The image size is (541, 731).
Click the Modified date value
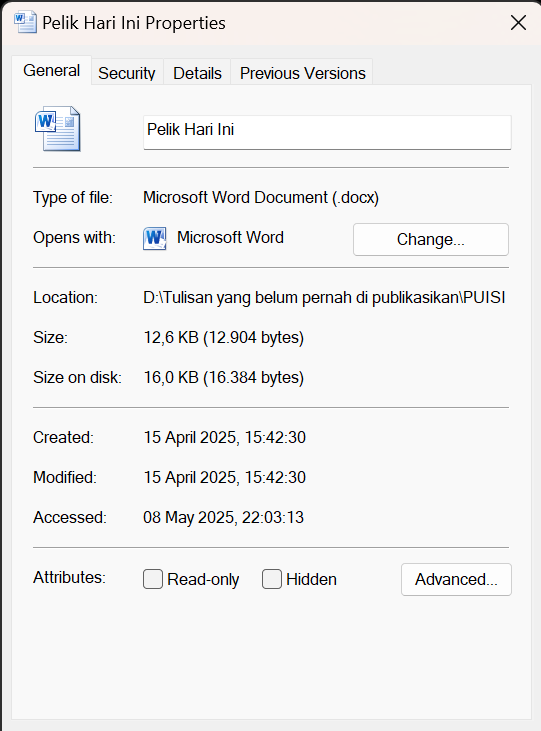(x=224, y=477)
